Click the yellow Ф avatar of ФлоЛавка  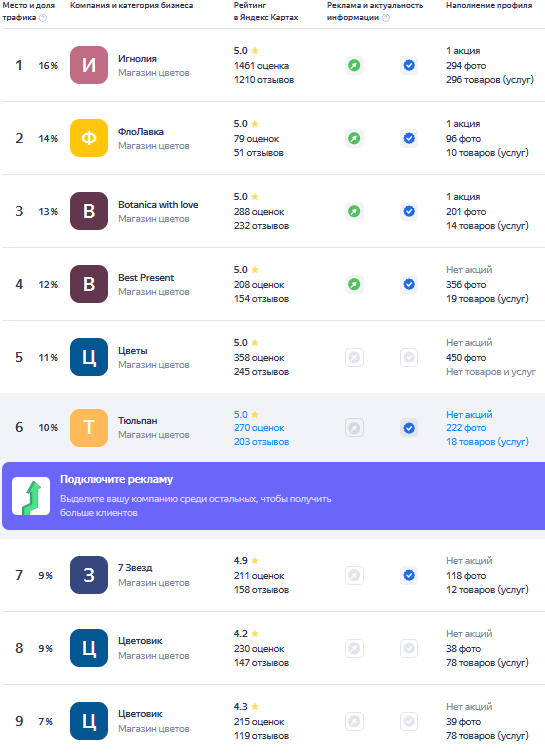[89, 138]
